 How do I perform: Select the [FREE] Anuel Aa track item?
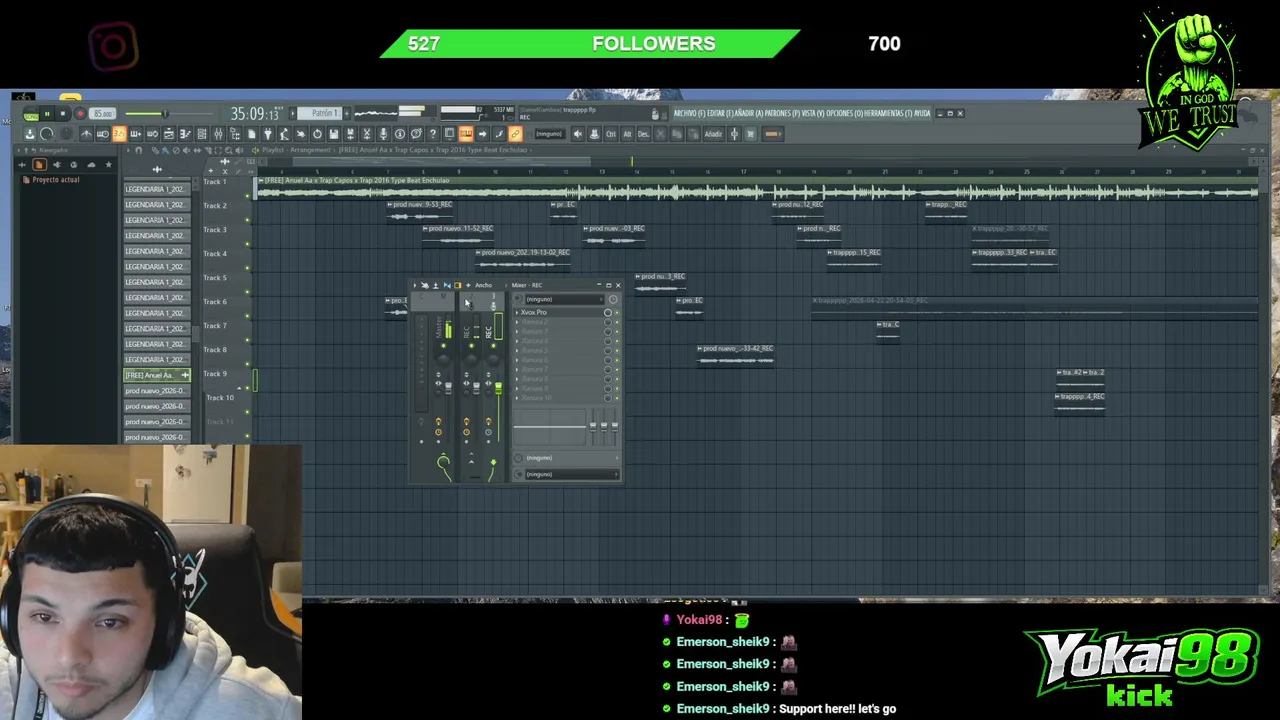pyautogui.click(x=156, y=375)
